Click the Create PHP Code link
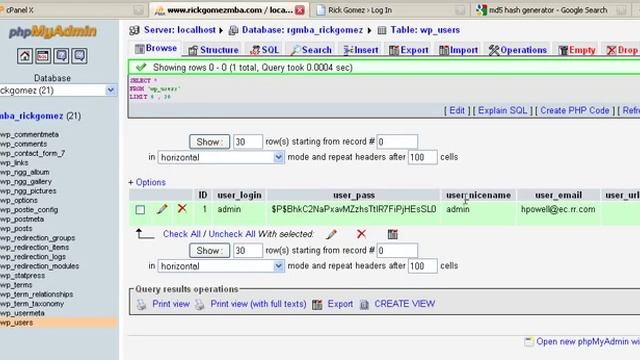Image resolution: width=640 pixels, height=360 pixels. coord(575,111)
